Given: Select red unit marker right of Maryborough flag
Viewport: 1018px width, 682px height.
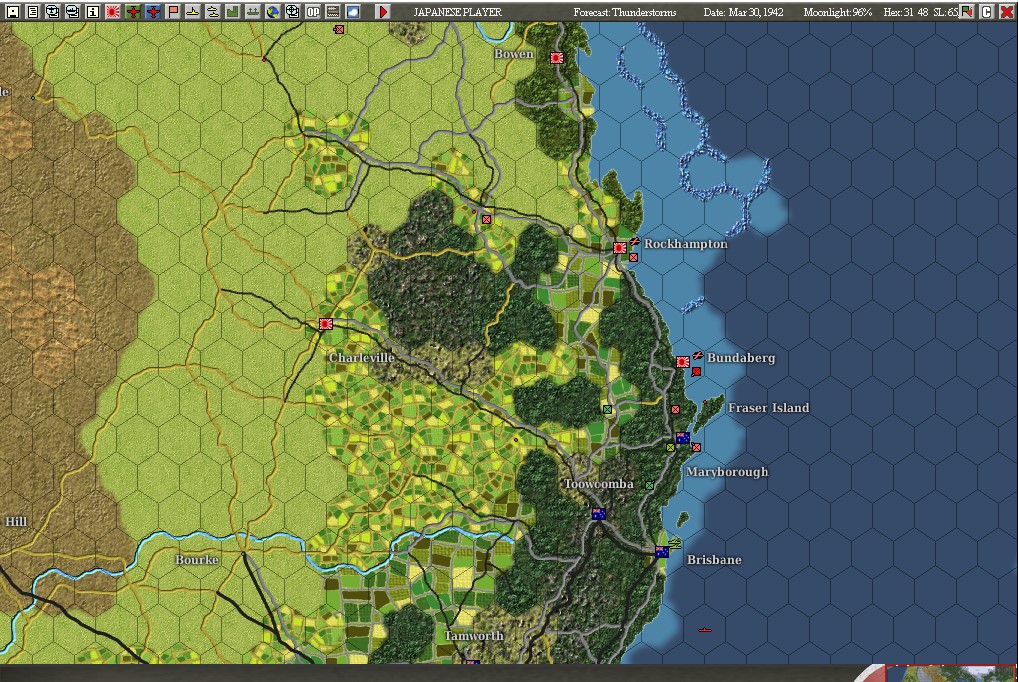Looking at the screenshot, I should point(696,447).
